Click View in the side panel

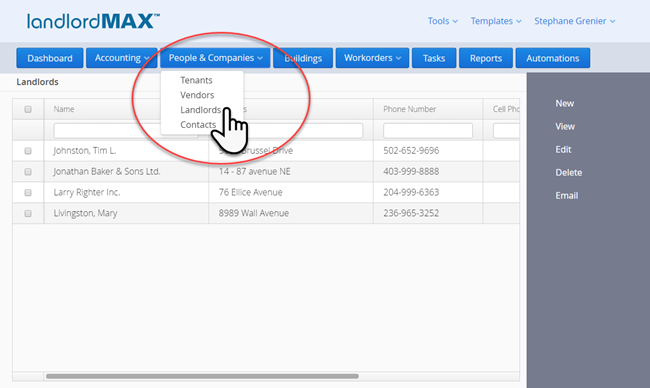click(x=565, y=126)
